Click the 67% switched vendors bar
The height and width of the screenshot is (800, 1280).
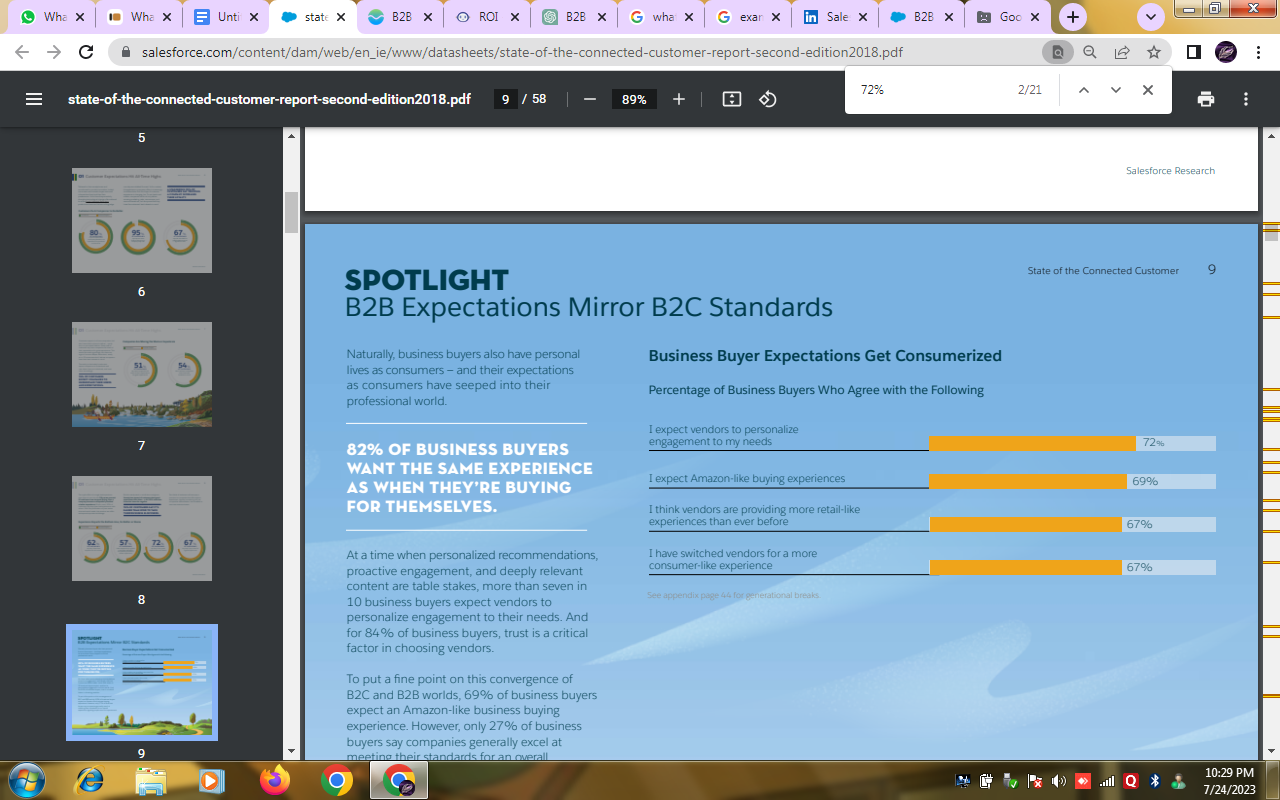coord(1025,567)
